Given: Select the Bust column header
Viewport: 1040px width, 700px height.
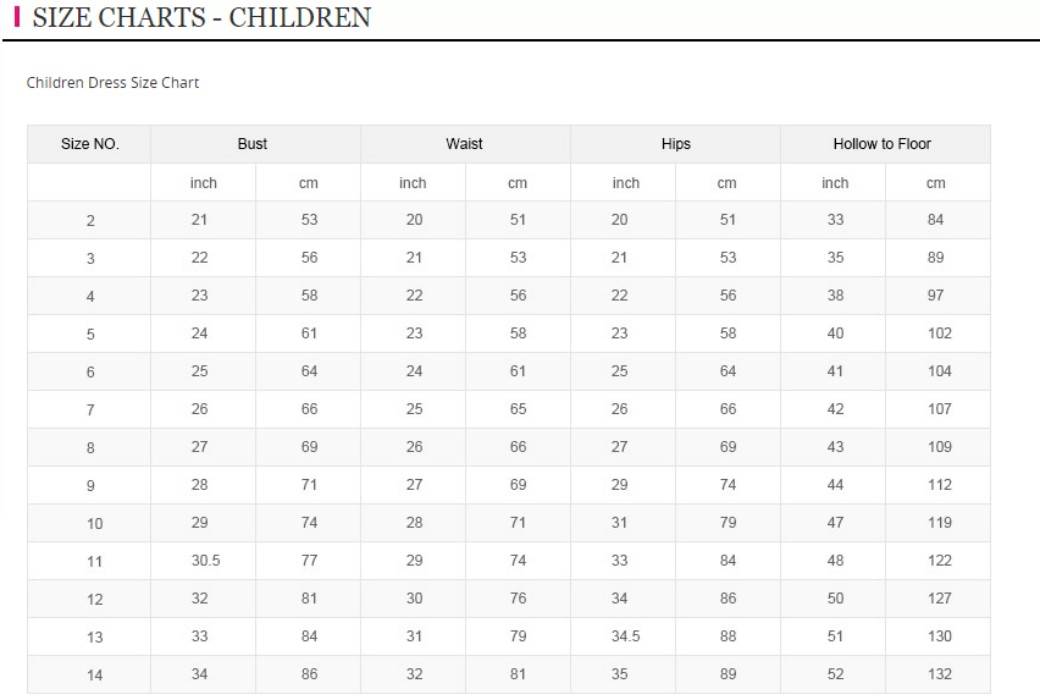Looking at the screenshot, I should pyautogui.click(x=252, y=144).
